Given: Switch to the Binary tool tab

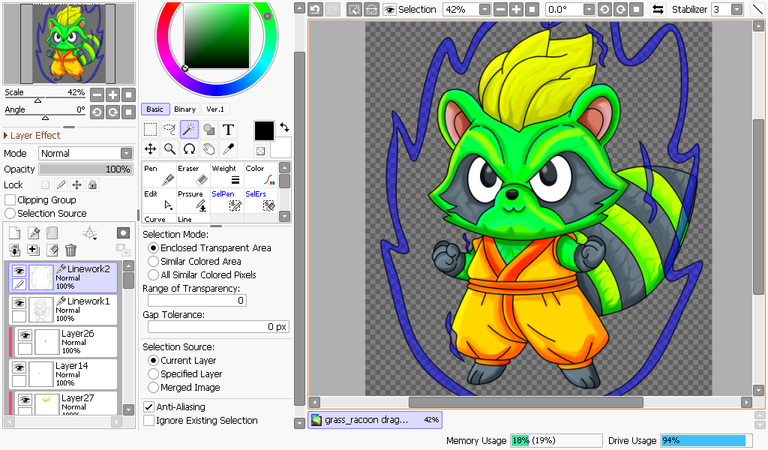Looking at the screenshot, I should [185, 109].
